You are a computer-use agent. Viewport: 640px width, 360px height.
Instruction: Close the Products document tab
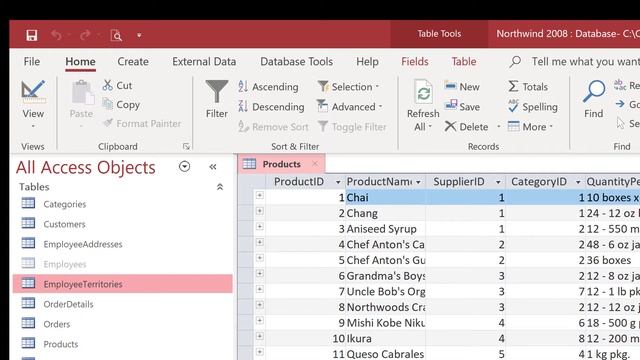pyautogui.click(x=315, y=164)
